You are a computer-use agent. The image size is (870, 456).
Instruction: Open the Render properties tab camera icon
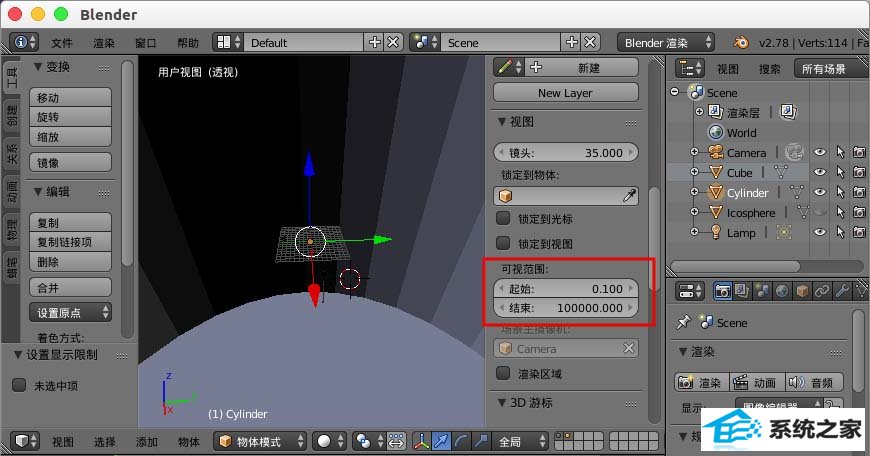click(x=722, y=291)
